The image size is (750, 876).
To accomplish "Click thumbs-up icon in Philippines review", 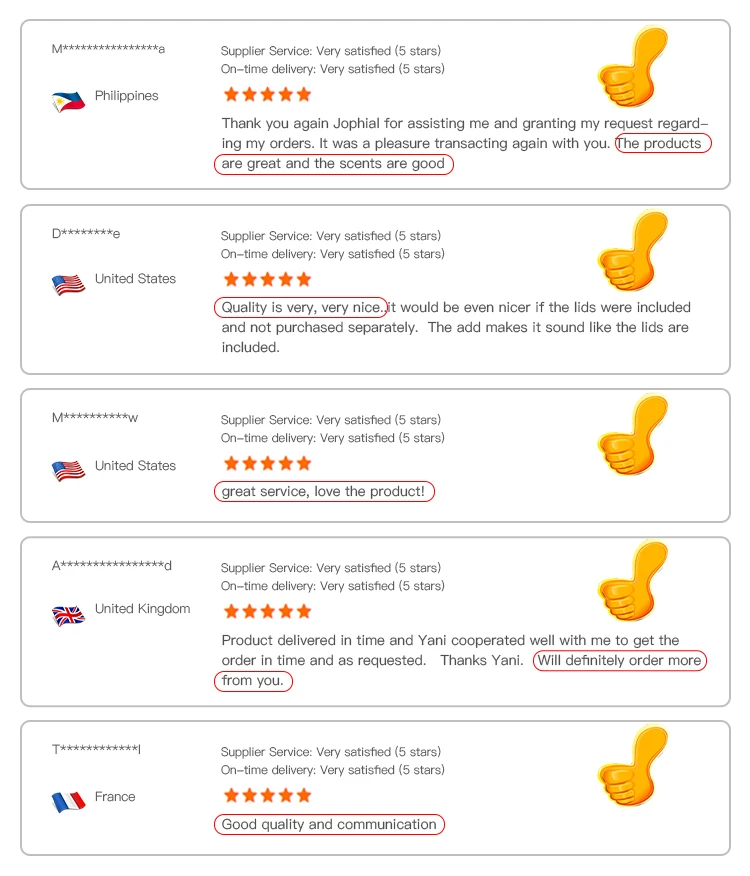I will 633,66.
